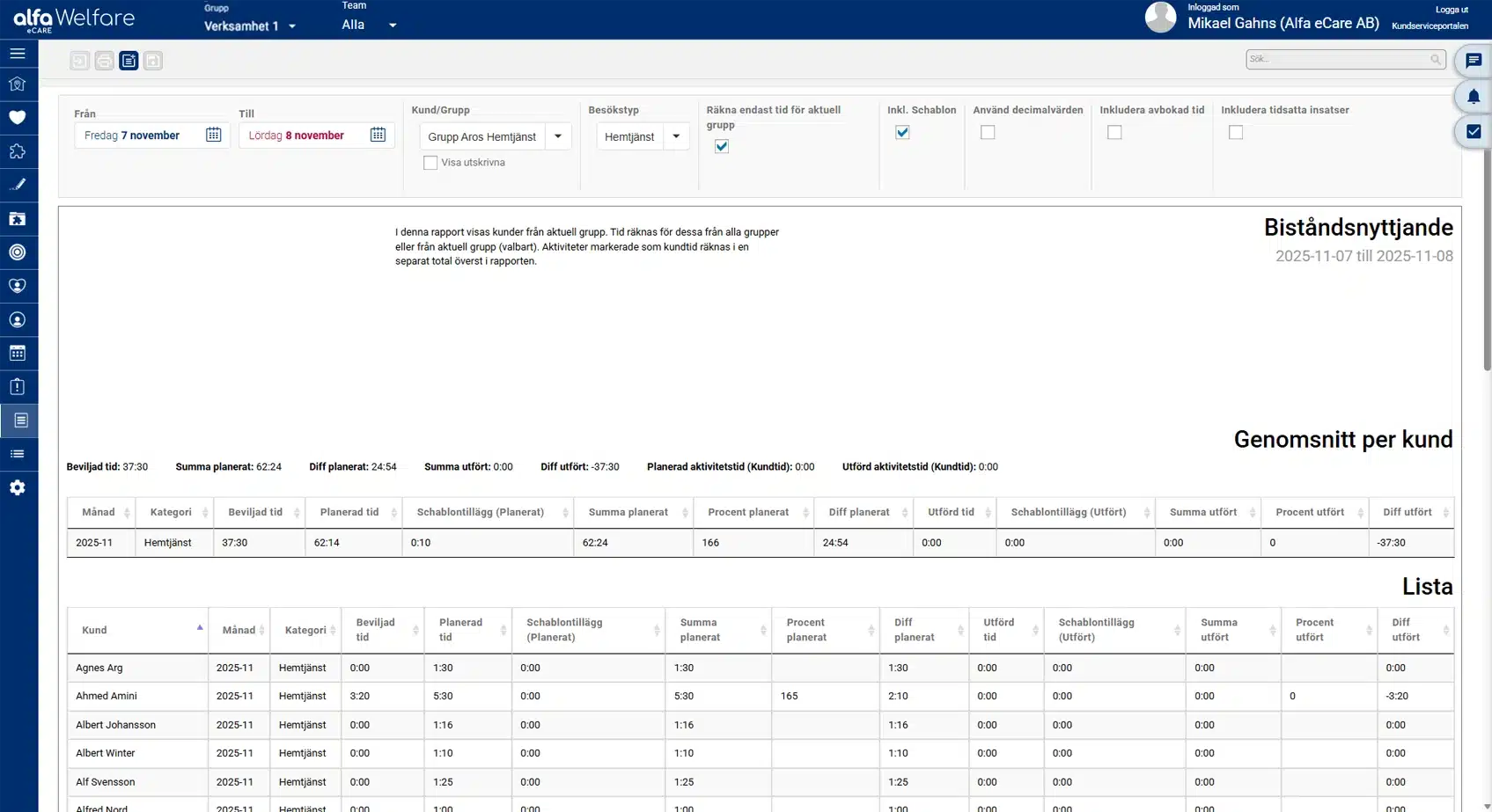Open the settings gear in the sidebar
The width and height of the screenshot is (1492, 812).
click(x=18, y=487)
